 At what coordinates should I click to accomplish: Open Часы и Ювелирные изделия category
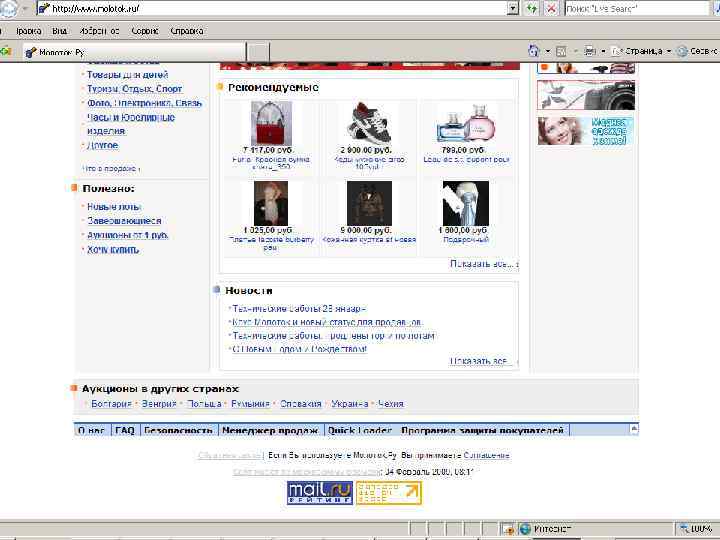pyautogui.click(x=131, y=124)
